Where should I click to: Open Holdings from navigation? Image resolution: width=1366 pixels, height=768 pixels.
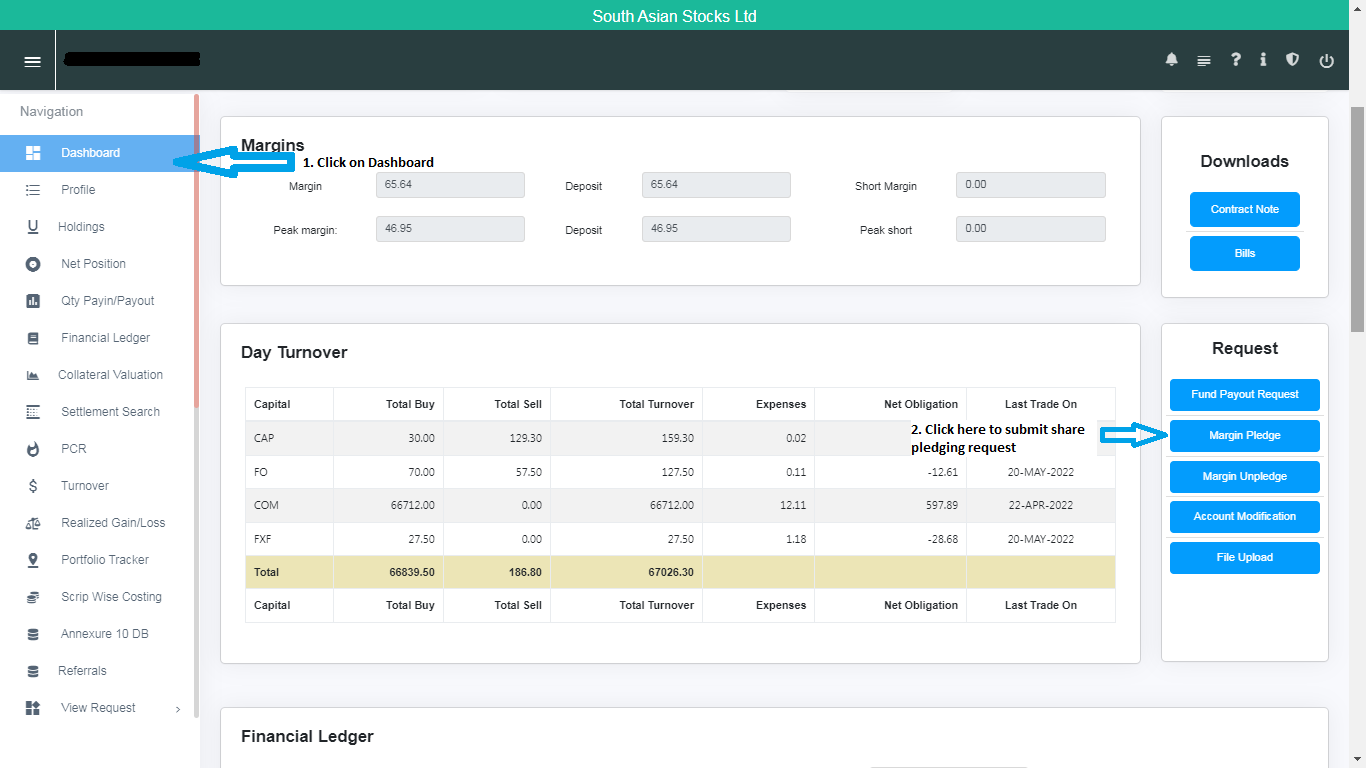pos(81,227)
